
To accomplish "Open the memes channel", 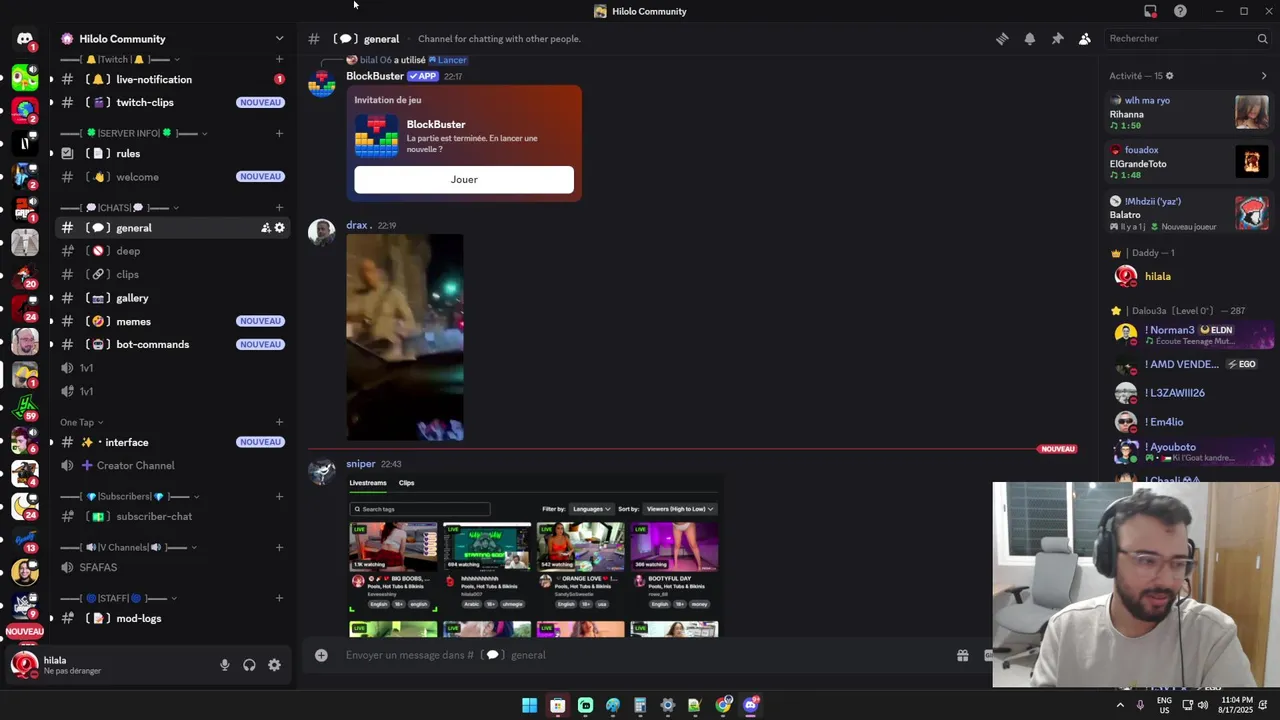I will point(173,321).
